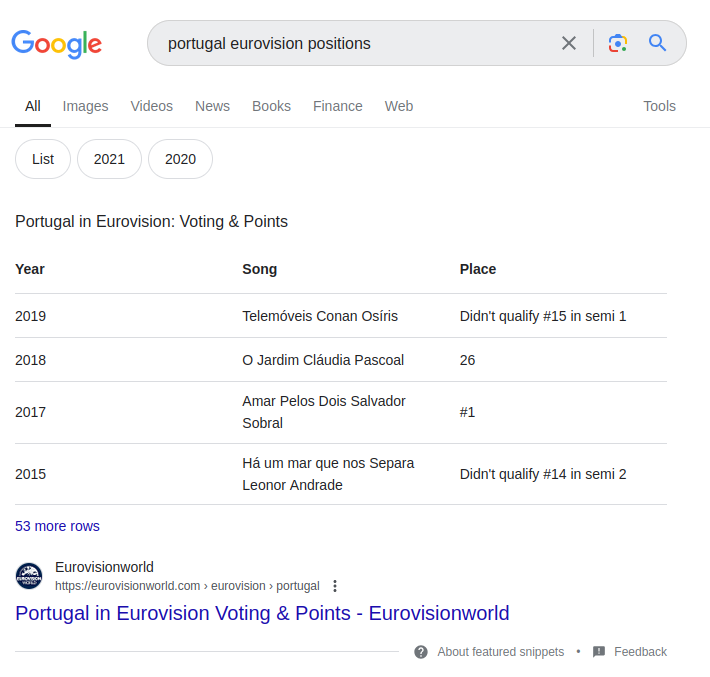
Task: Apply the 2020 filter chip
Action: pyautogui.click(x=180, y=159)
